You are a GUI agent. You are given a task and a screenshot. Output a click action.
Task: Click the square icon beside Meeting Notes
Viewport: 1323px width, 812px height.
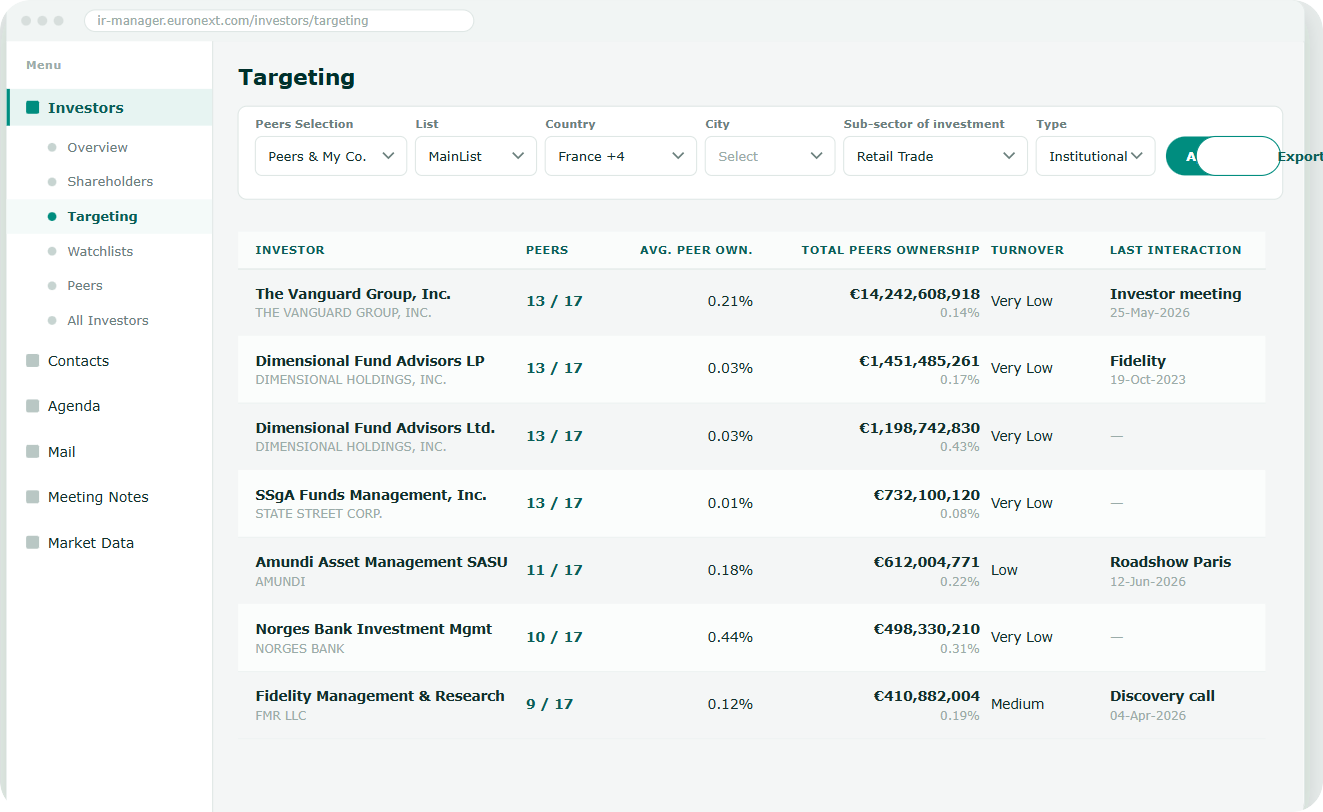click(x=33, y=497)
